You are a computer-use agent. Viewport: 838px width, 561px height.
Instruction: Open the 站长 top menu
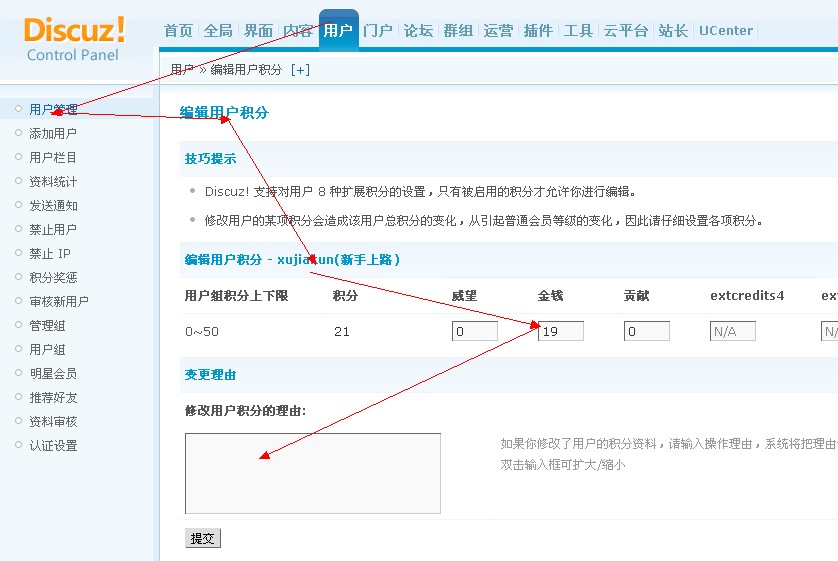(x=673, y=30)
